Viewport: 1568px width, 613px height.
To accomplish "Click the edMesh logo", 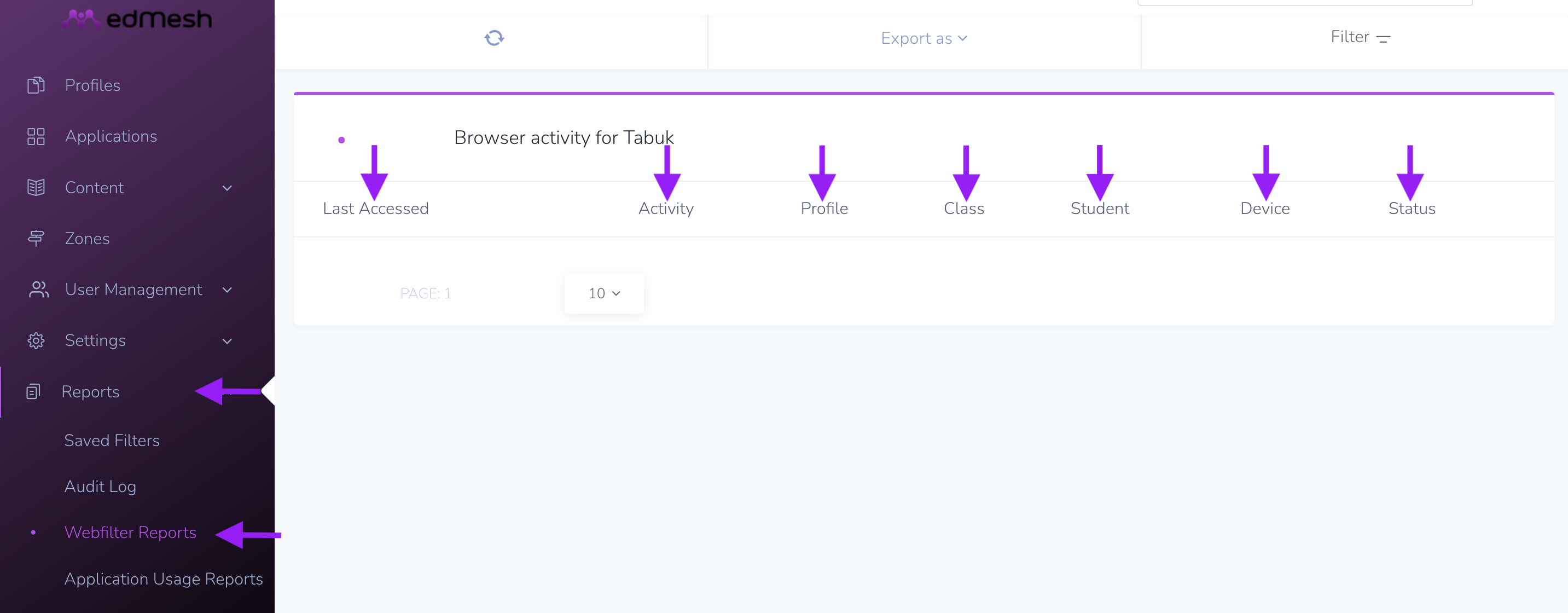I will 137,19.
